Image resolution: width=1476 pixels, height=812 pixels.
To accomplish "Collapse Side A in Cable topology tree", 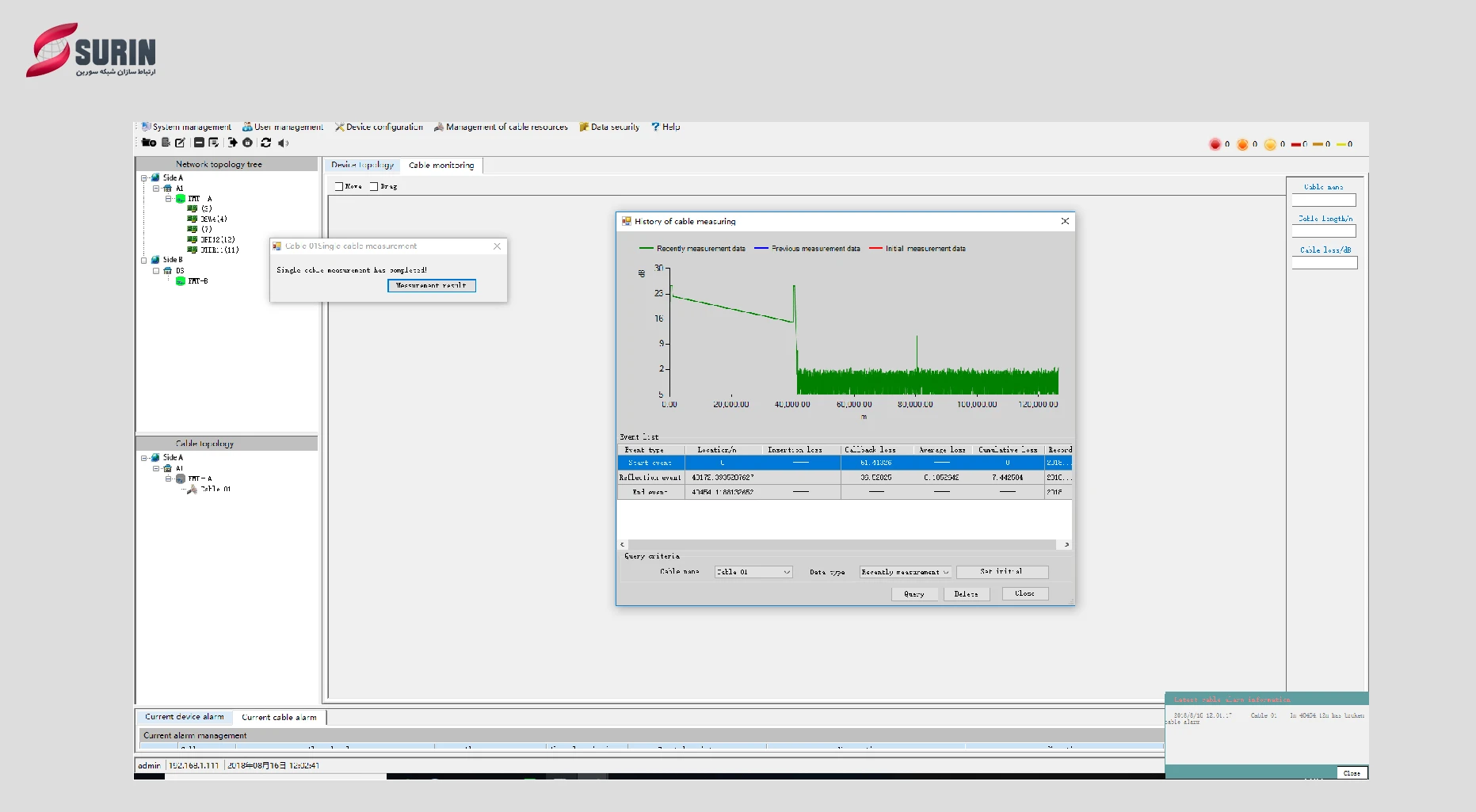I will click(x=144, y=458).
